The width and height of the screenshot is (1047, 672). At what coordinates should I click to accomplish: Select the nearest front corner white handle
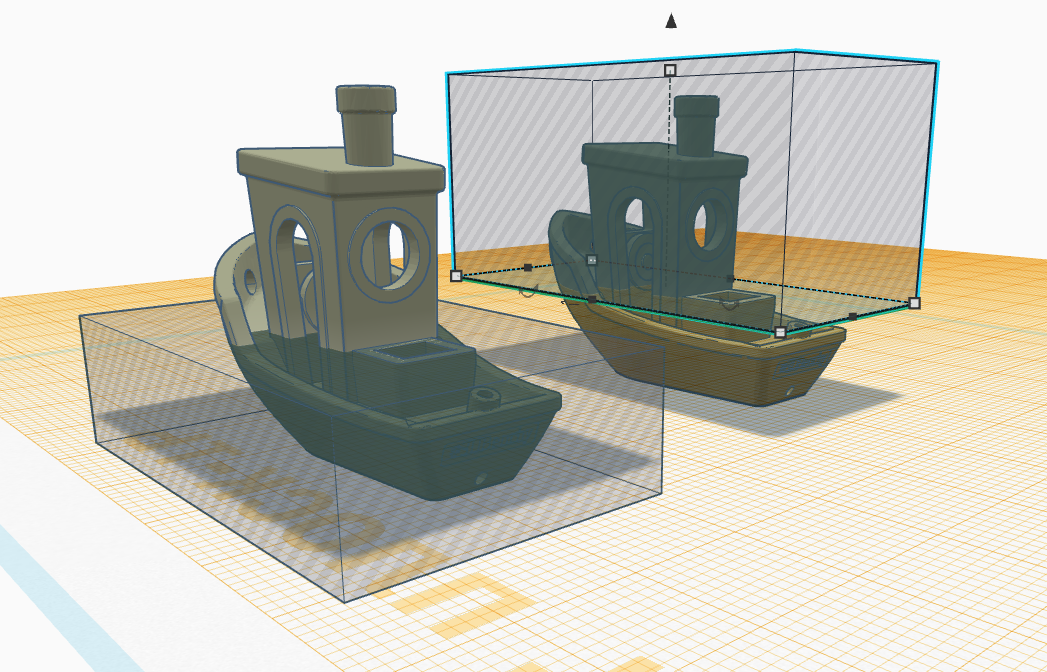tap(780, 331)
